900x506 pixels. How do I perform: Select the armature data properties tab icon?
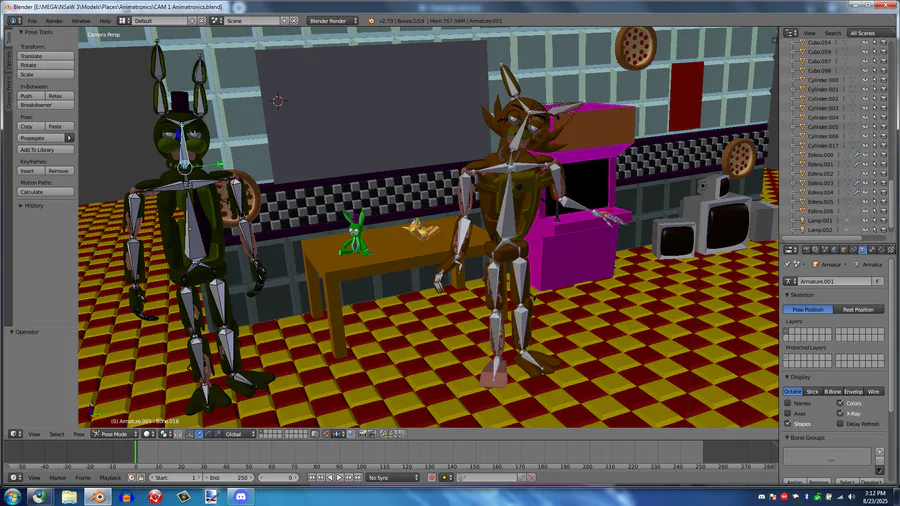[x=862, y=250]
